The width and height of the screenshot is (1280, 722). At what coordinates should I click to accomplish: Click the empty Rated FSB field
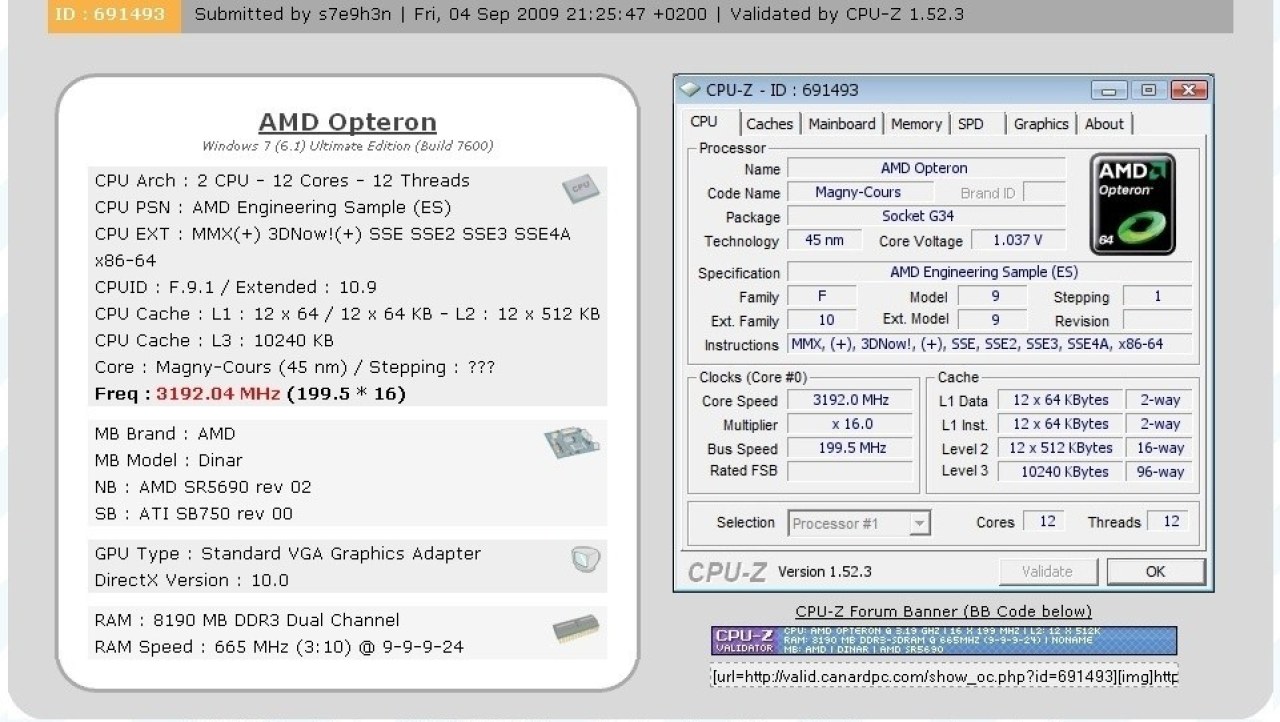[x=850, y=471]
